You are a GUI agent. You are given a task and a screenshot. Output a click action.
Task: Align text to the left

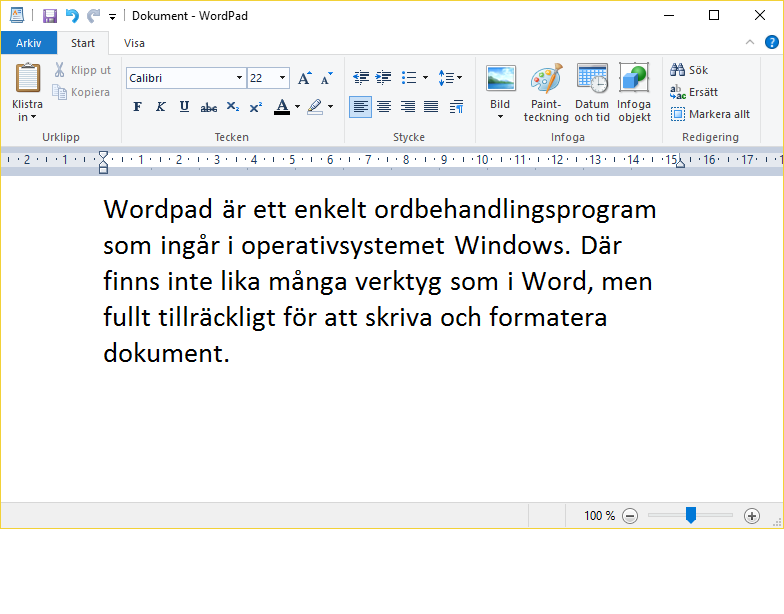point(360,106)
